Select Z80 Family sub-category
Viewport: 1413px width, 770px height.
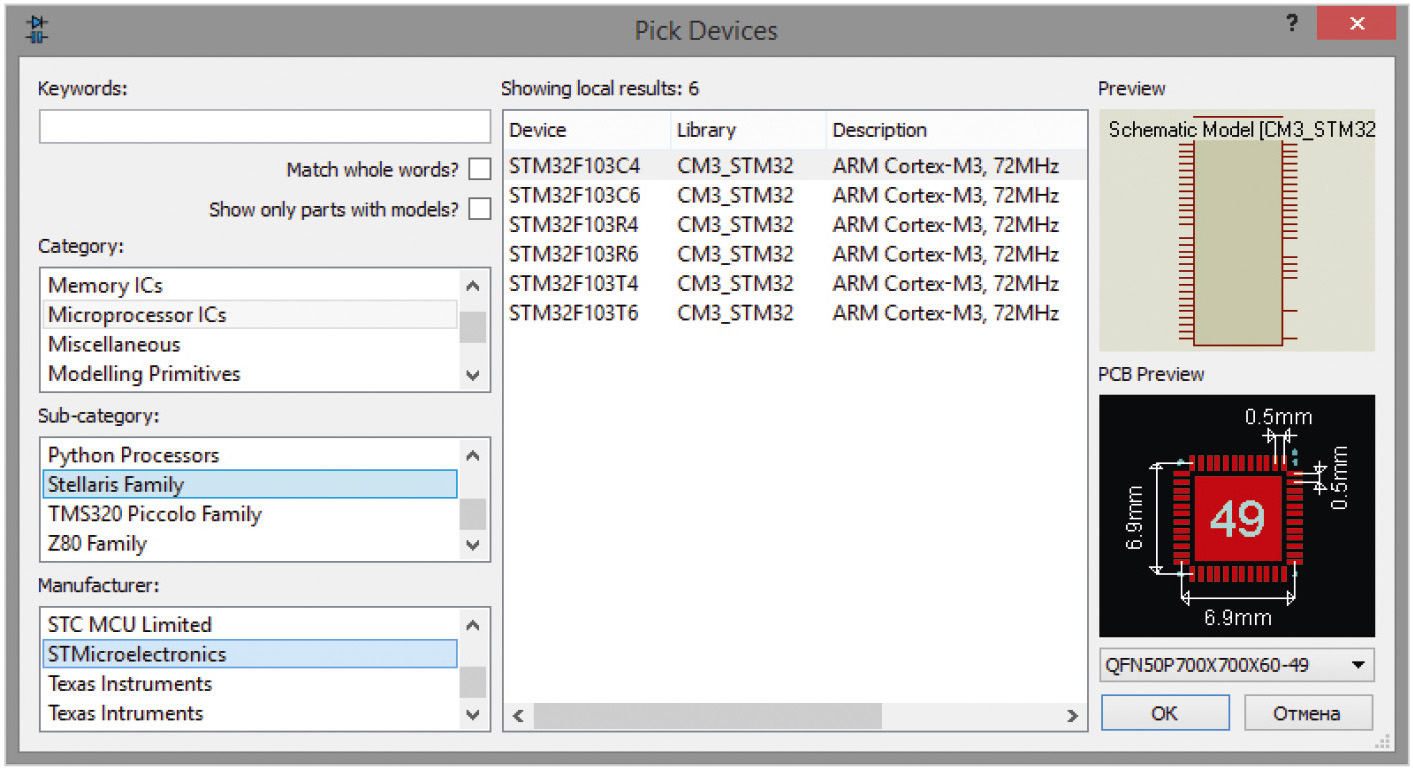[250, 544]
